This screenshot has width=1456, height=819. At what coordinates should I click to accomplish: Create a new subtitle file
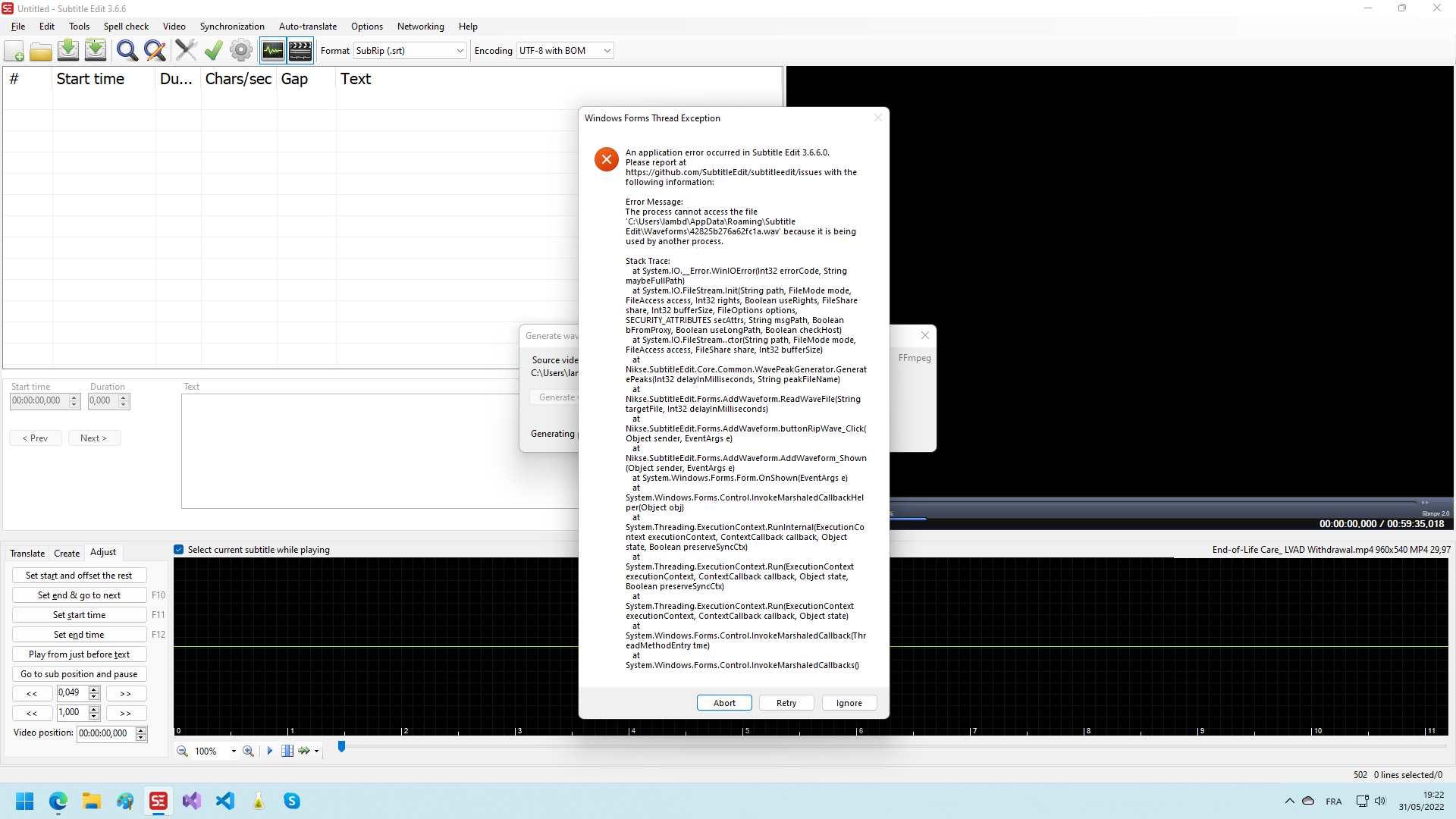(x=14, y=50)
